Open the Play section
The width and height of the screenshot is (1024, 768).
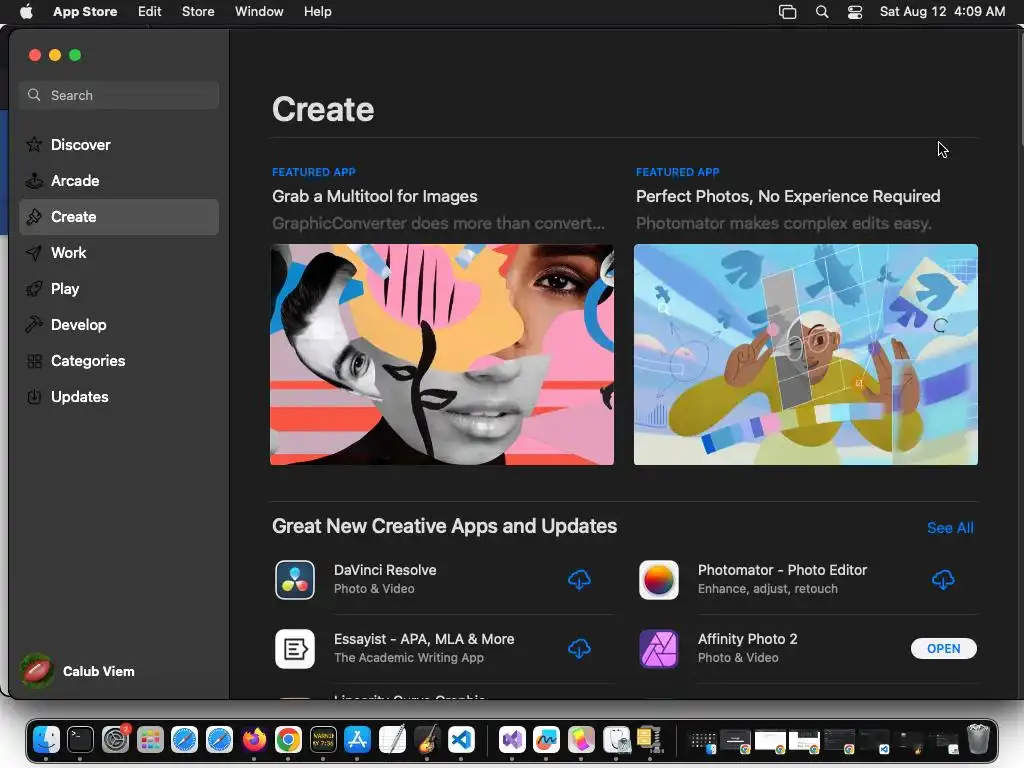tap(119, 289)
